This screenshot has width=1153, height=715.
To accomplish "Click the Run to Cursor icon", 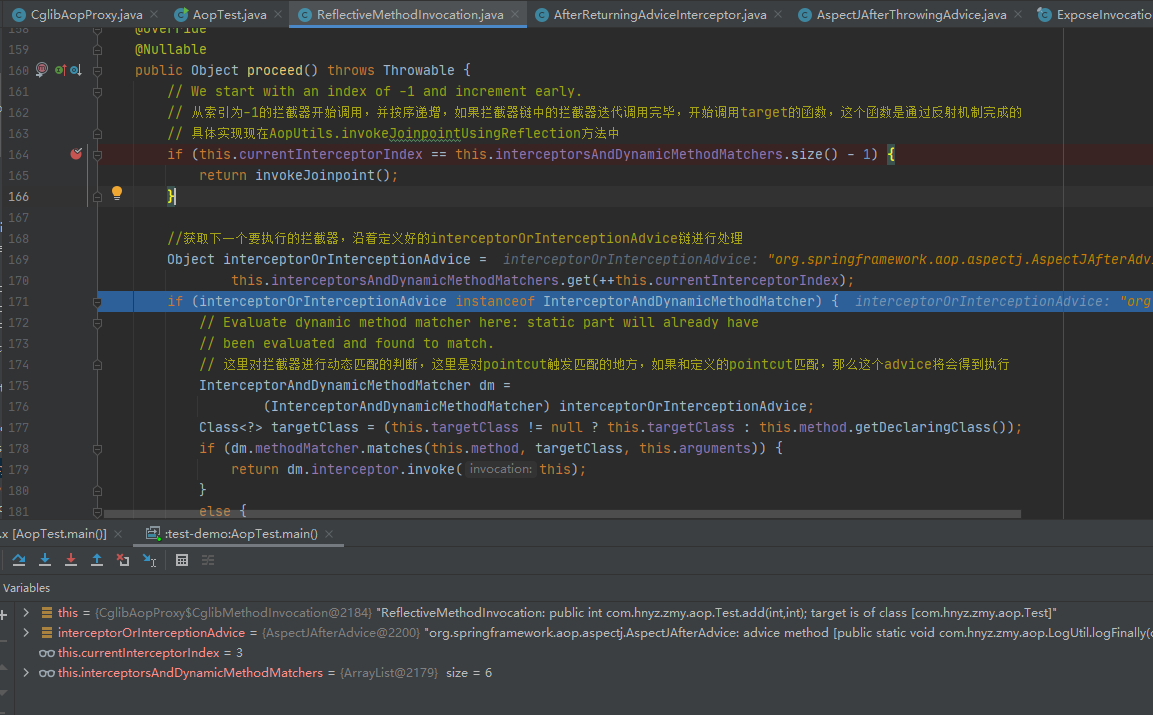I will click(149, 561).
